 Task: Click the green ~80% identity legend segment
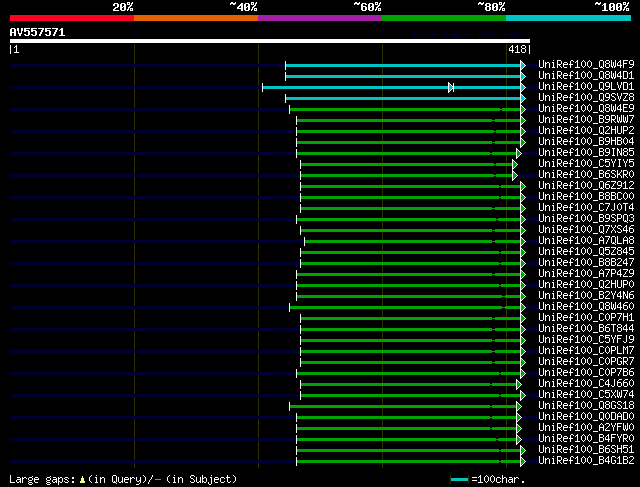[444, 18]
